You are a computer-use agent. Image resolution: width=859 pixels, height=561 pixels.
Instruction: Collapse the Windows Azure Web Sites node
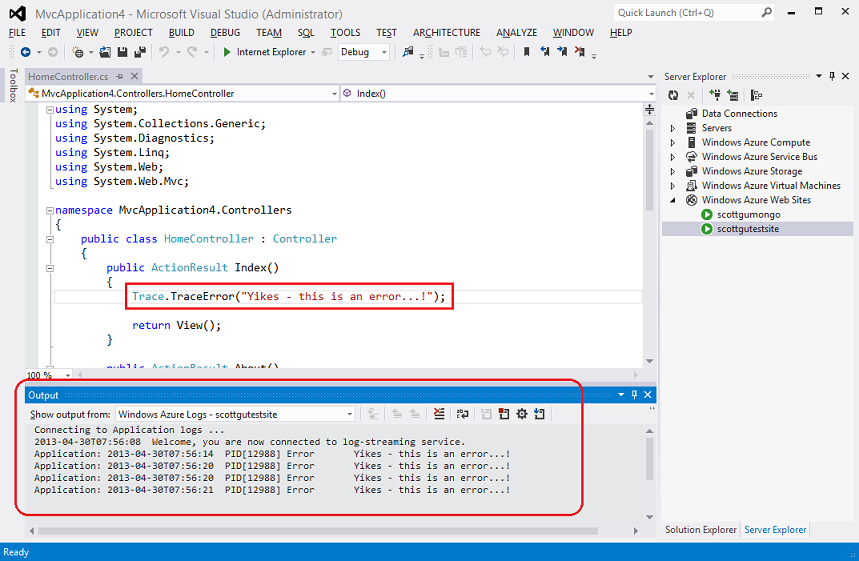coord(673,201)
